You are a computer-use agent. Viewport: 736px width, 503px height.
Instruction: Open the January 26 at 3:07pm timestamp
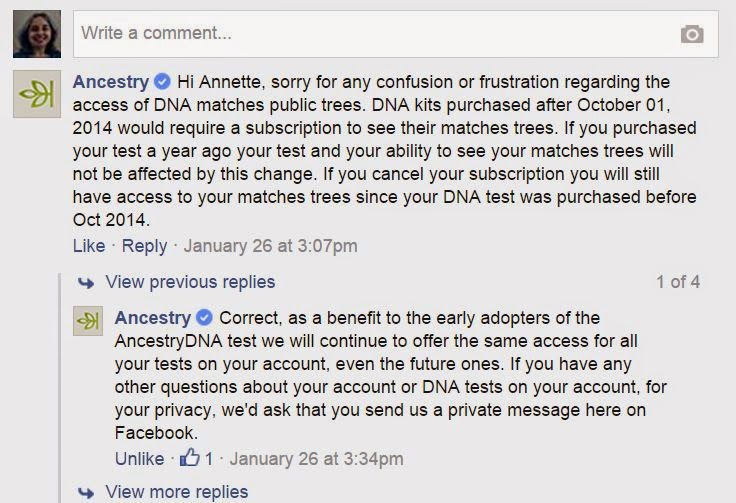[x=270, y=245]
